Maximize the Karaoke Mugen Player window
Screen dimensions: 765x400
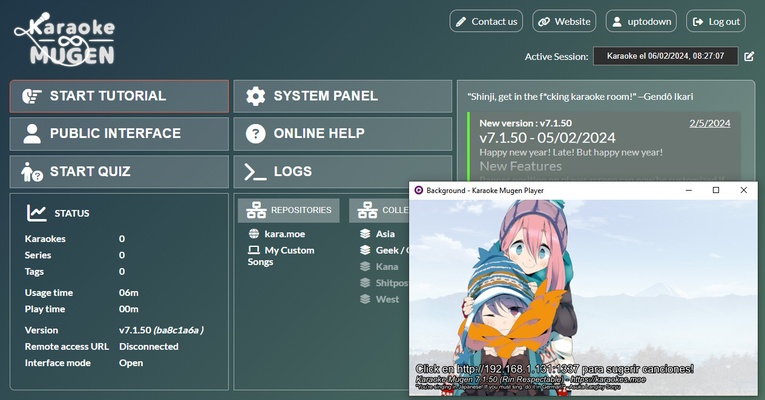[x=716, y=190]
